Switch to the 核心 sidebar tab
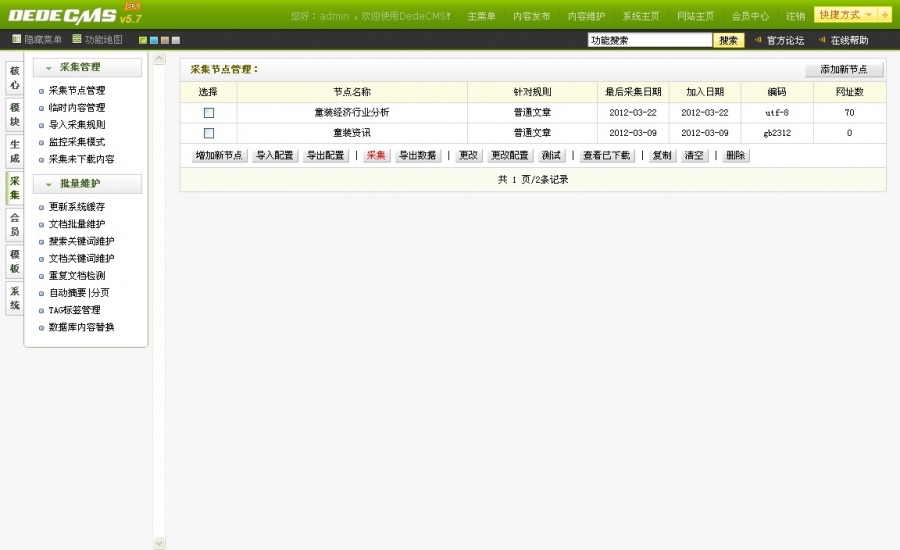This screenshot has height=550, width=900. pyautogui.click(x=15, y=78)
